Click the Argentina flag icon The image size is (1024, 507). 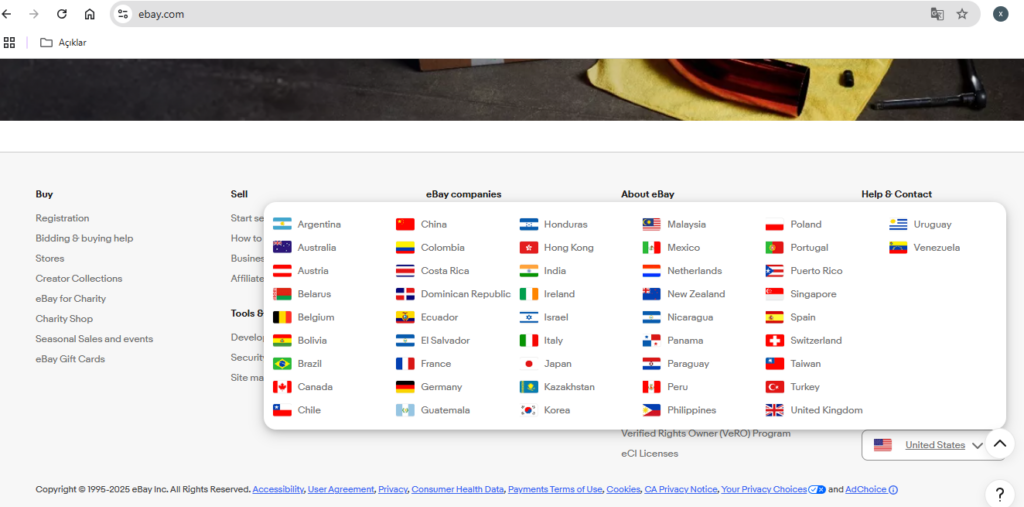pos(282,224)
